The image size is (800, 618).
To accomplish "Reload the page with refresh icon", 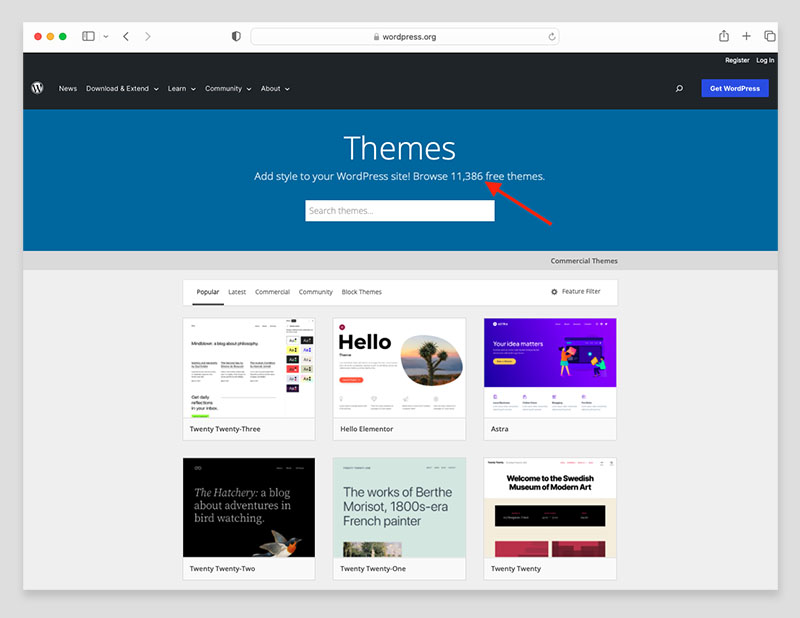I will [552, 37].
